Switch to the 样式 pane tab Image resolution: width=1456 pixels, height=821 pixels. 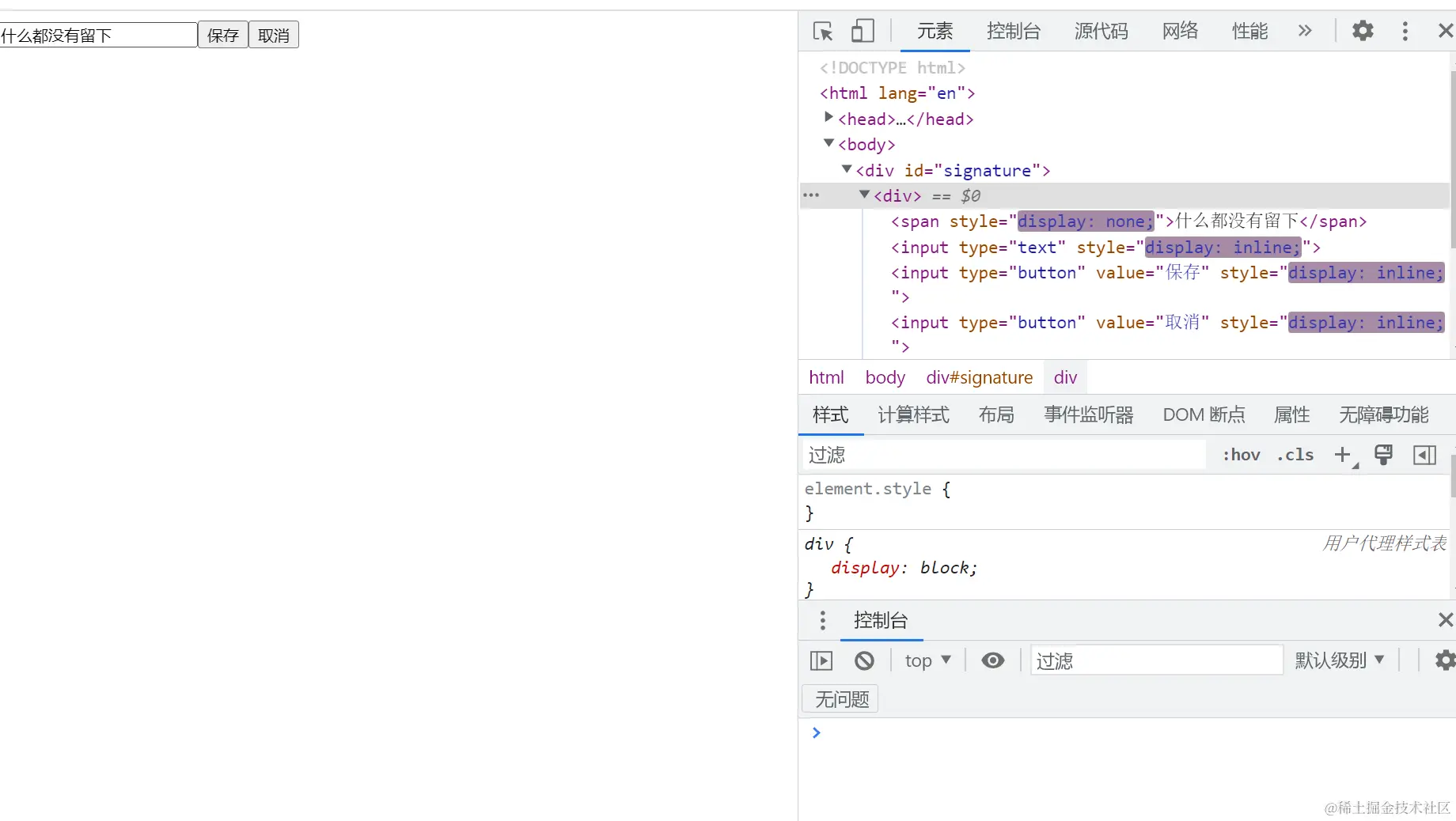pyautogui.click(x=831, y=414)
